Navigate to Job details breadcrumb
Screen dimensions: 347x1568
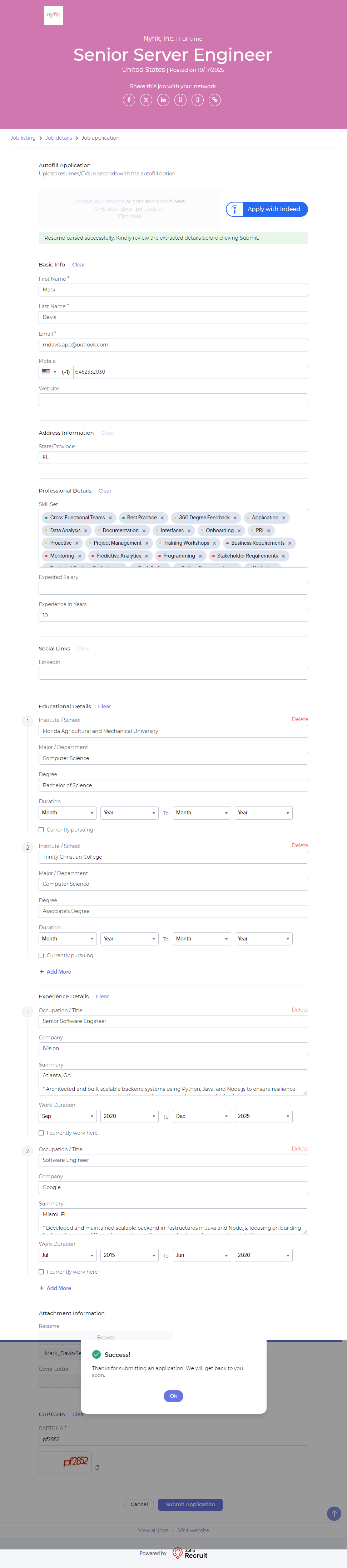[x=59, y=138]
